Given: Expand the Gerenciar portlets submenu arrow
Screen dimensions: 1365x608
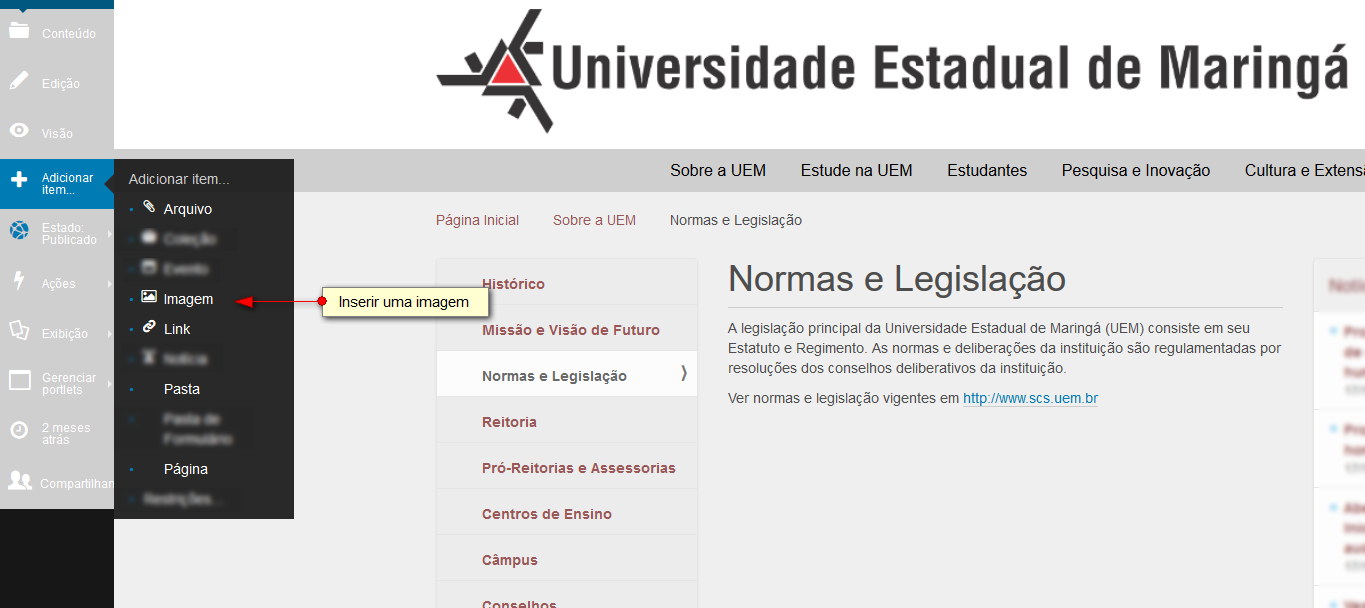Looking at the screenshot, I should coord(109,383).
